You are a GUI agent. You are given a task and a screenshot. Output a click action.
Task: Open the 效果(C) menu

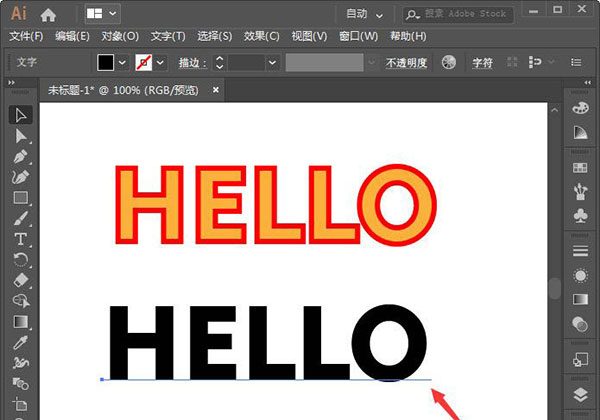point(262,36)
